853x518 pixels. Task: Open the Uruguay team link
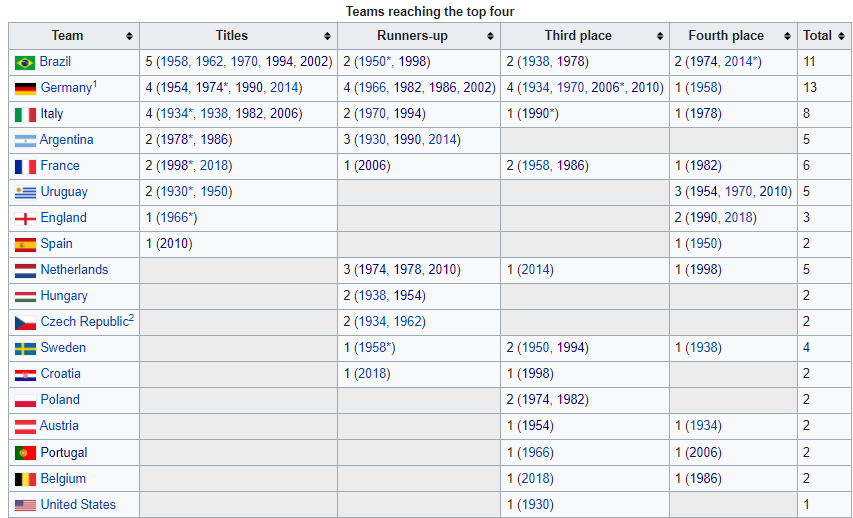coord(64,192)
